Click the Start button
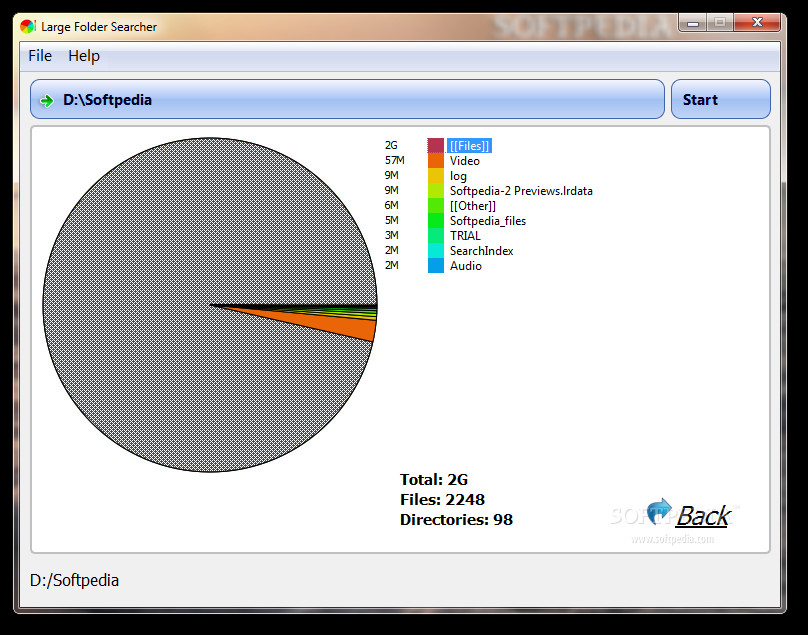Screen dimensions: 808x635 click(x=720, y=99)
